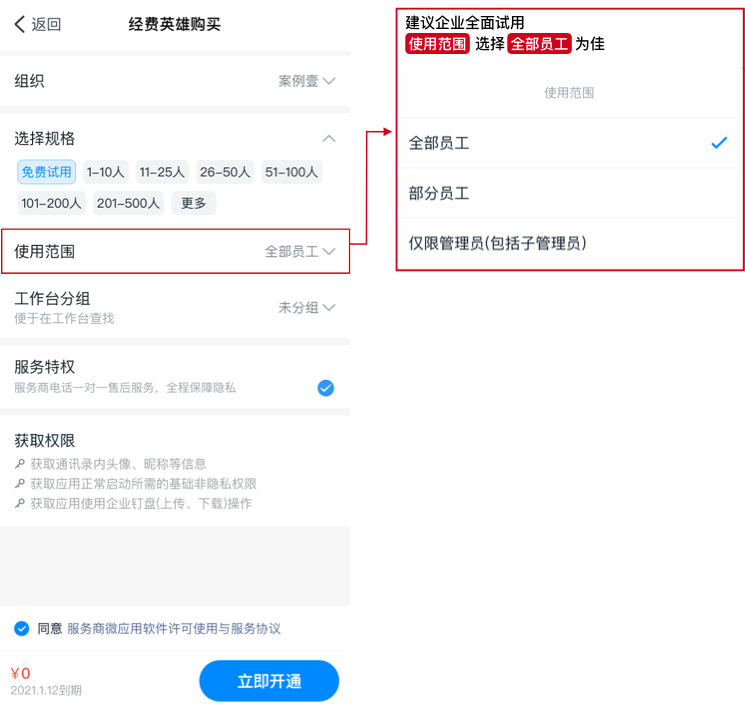745x716 pixels.
Task: Toggle the 服务特权 blue checkmark
Action: tap(325, 388)
